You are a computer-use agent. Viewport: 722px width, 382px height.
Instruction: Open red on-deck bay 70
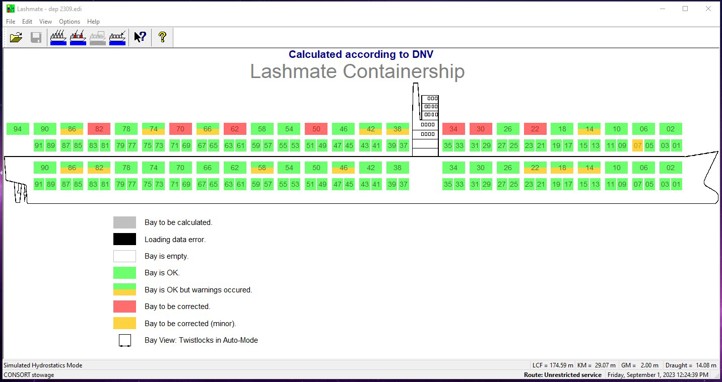click(x=180, y=129)
